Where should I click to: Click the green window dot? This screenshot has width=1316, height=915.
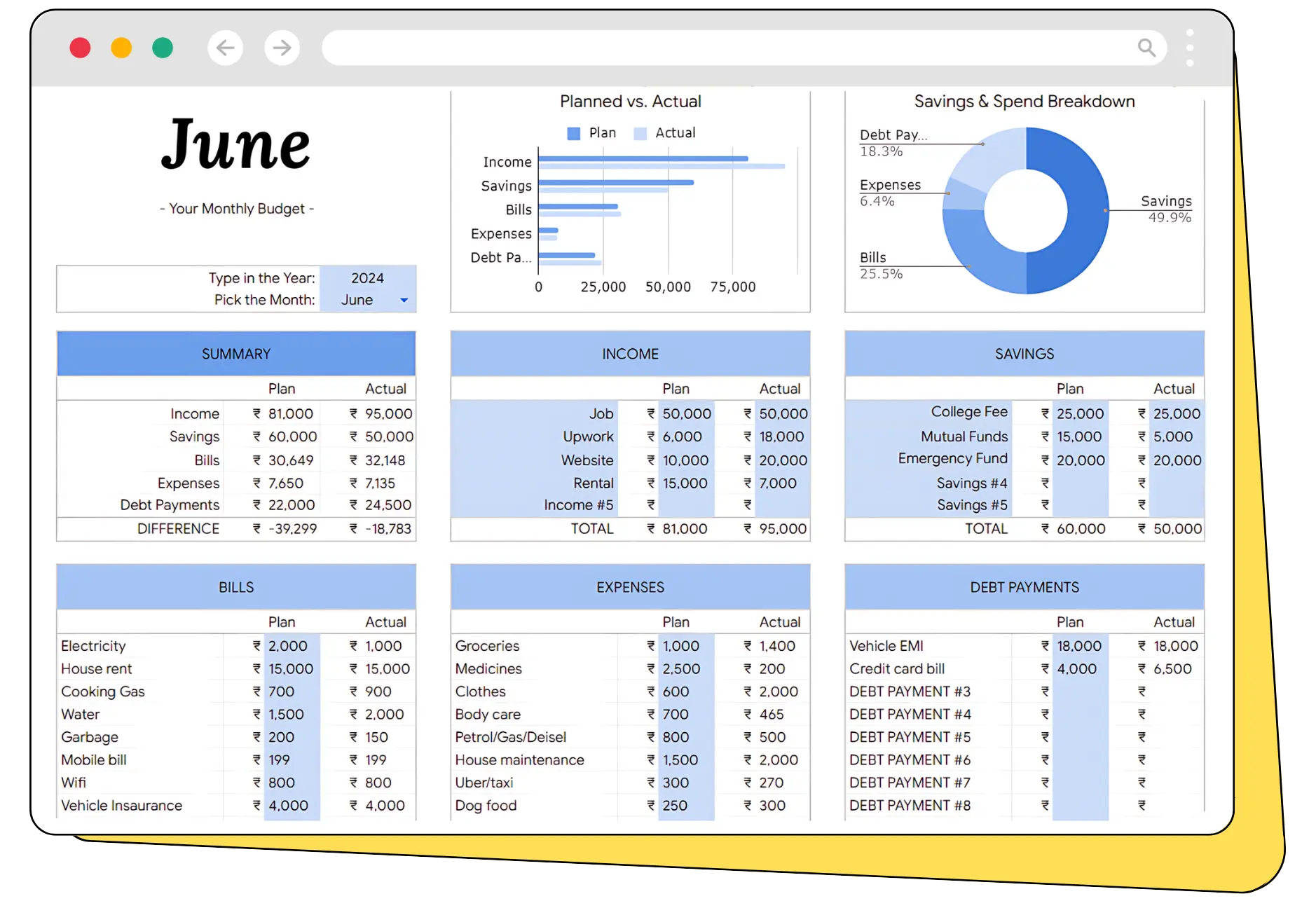[163, 48]
